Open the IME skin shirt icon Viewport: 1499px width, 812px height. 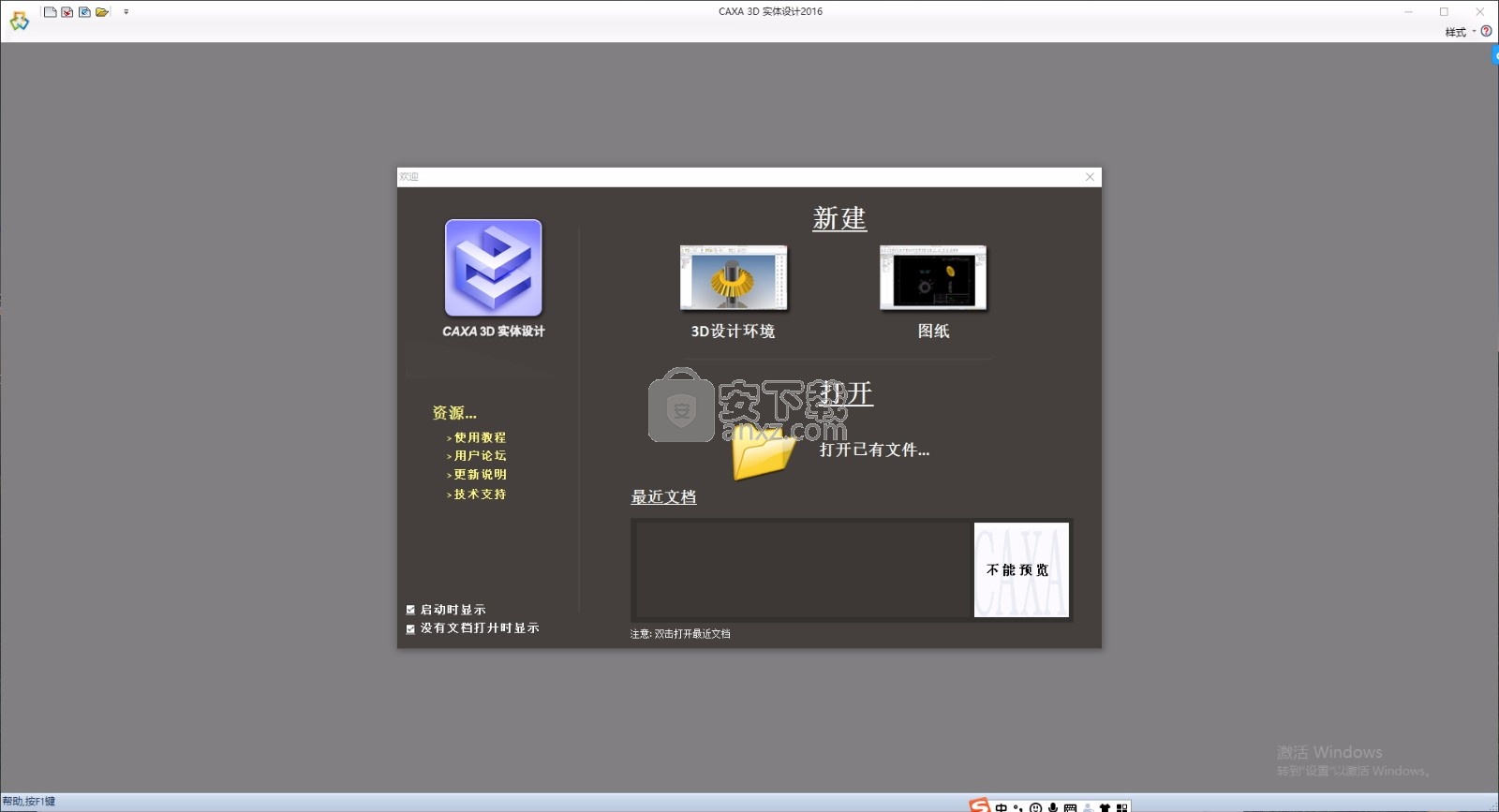pos(1105,807)
